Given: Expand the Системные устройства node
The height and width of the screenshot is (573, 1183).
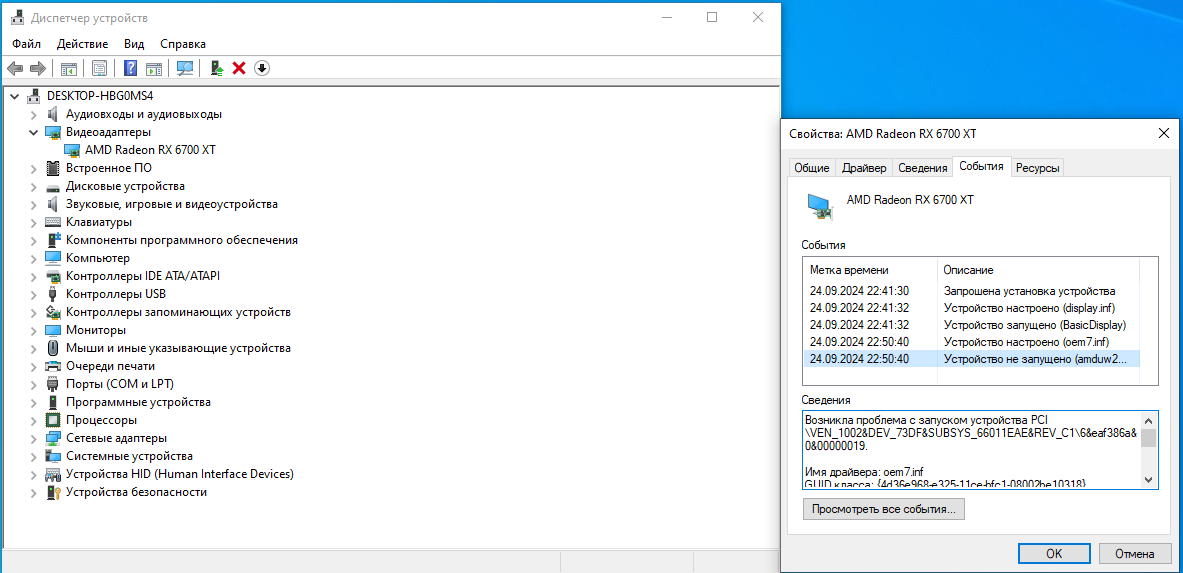Looking at the screenshot, I should pos(33,457).
